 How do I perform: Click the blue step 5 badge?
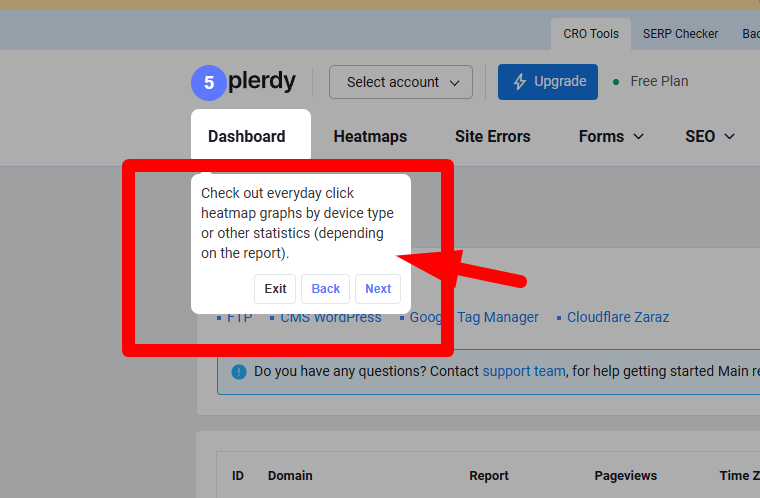[209, 83]
